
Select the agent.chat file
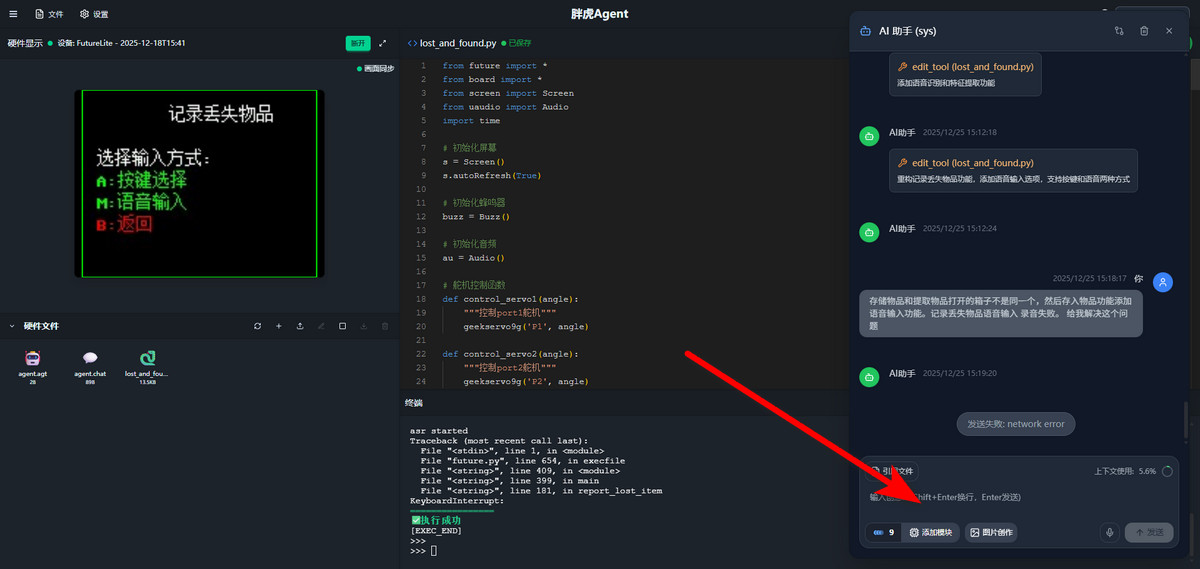(x=90, y=363)
